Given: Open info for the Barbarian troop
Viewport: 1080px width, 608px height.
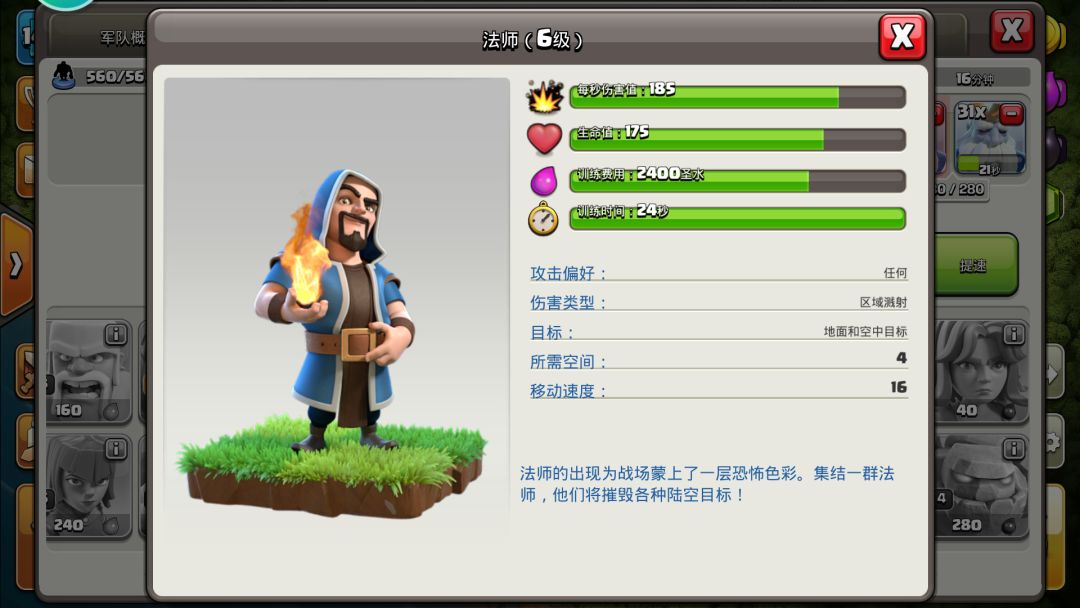Looking at the screenshot, I should (116, 335).
